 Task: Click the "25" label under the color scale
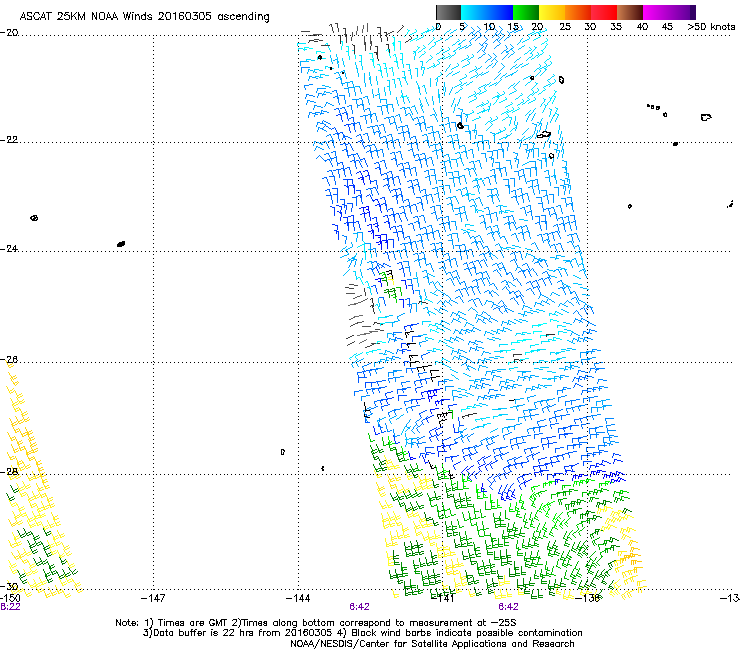(565, 27)
